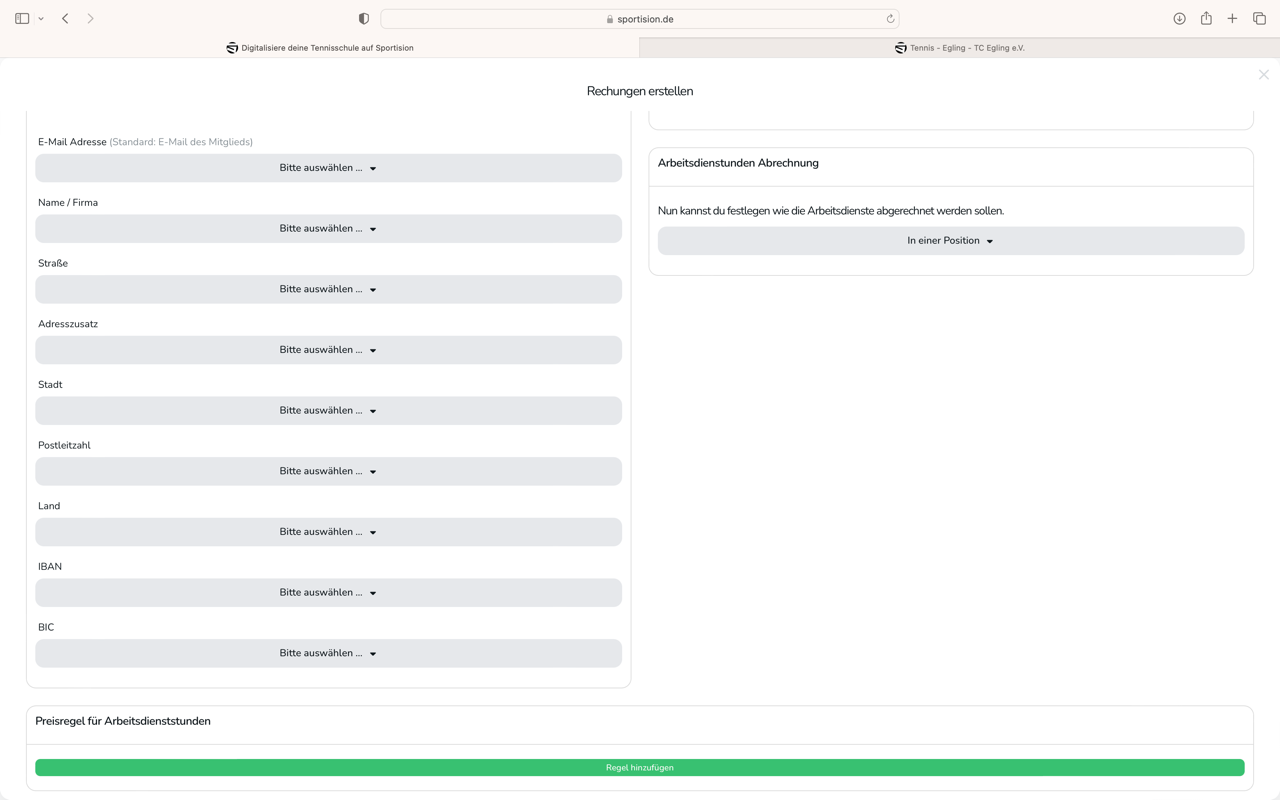Add a new tab with the plus icon
The height and width of the screenshot is (800, 1280).
tap(1233, 19)
